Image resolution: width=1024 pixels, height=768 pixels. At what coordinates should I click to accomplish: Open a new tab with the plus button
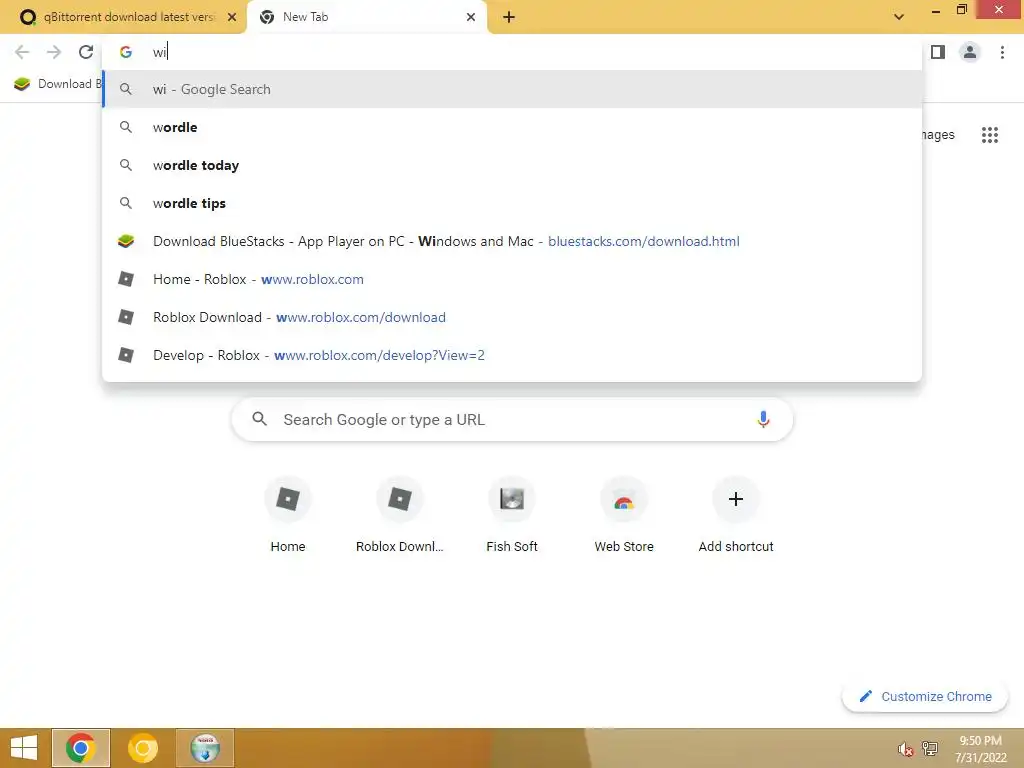509,17
